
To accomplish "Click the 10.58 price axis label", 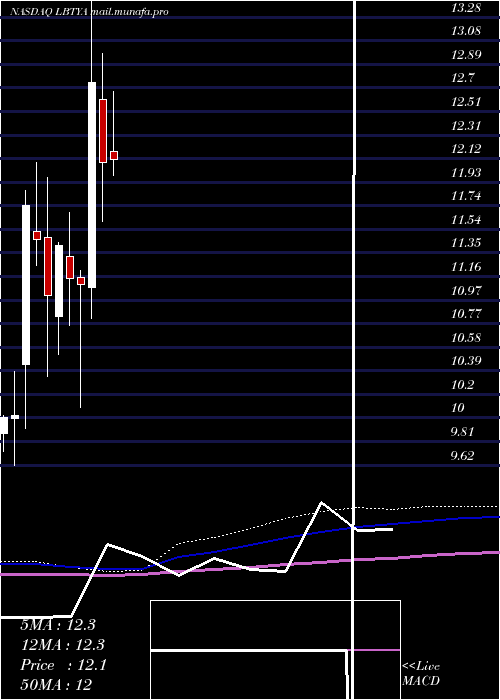I will click(466, 337).
